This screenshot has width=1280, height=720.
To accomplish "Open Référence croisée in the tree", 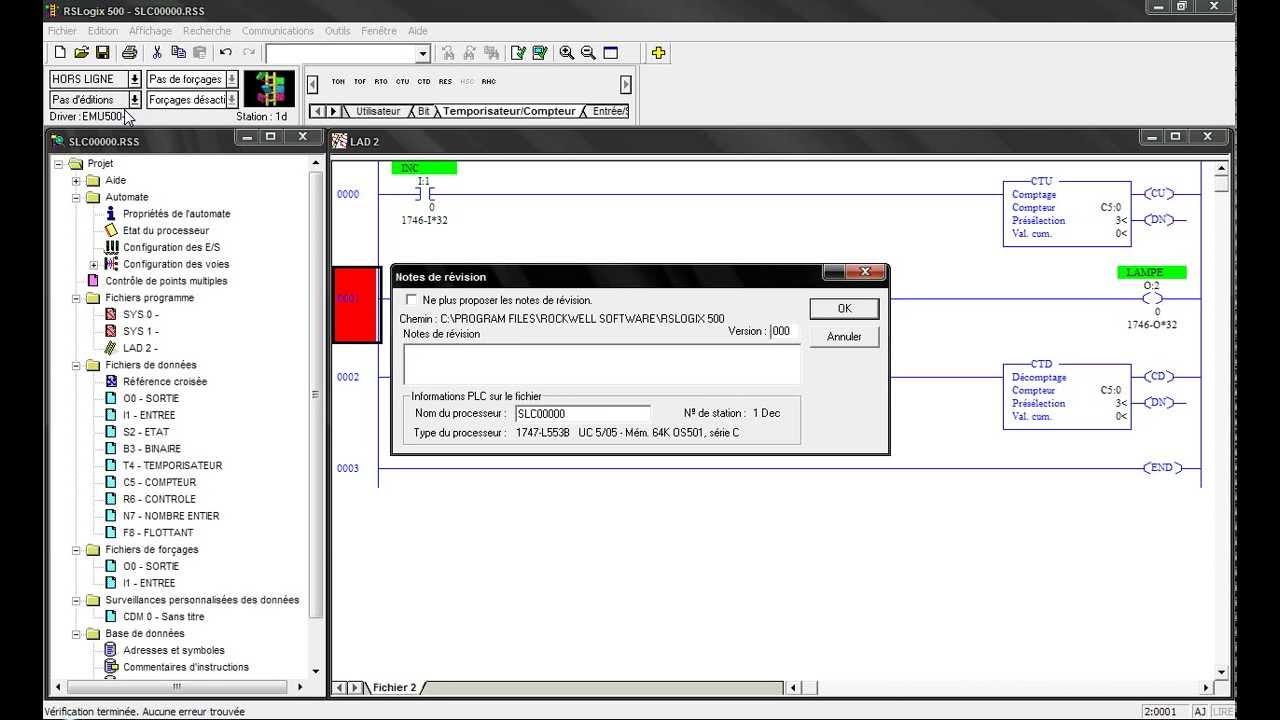I will (165, 382).
